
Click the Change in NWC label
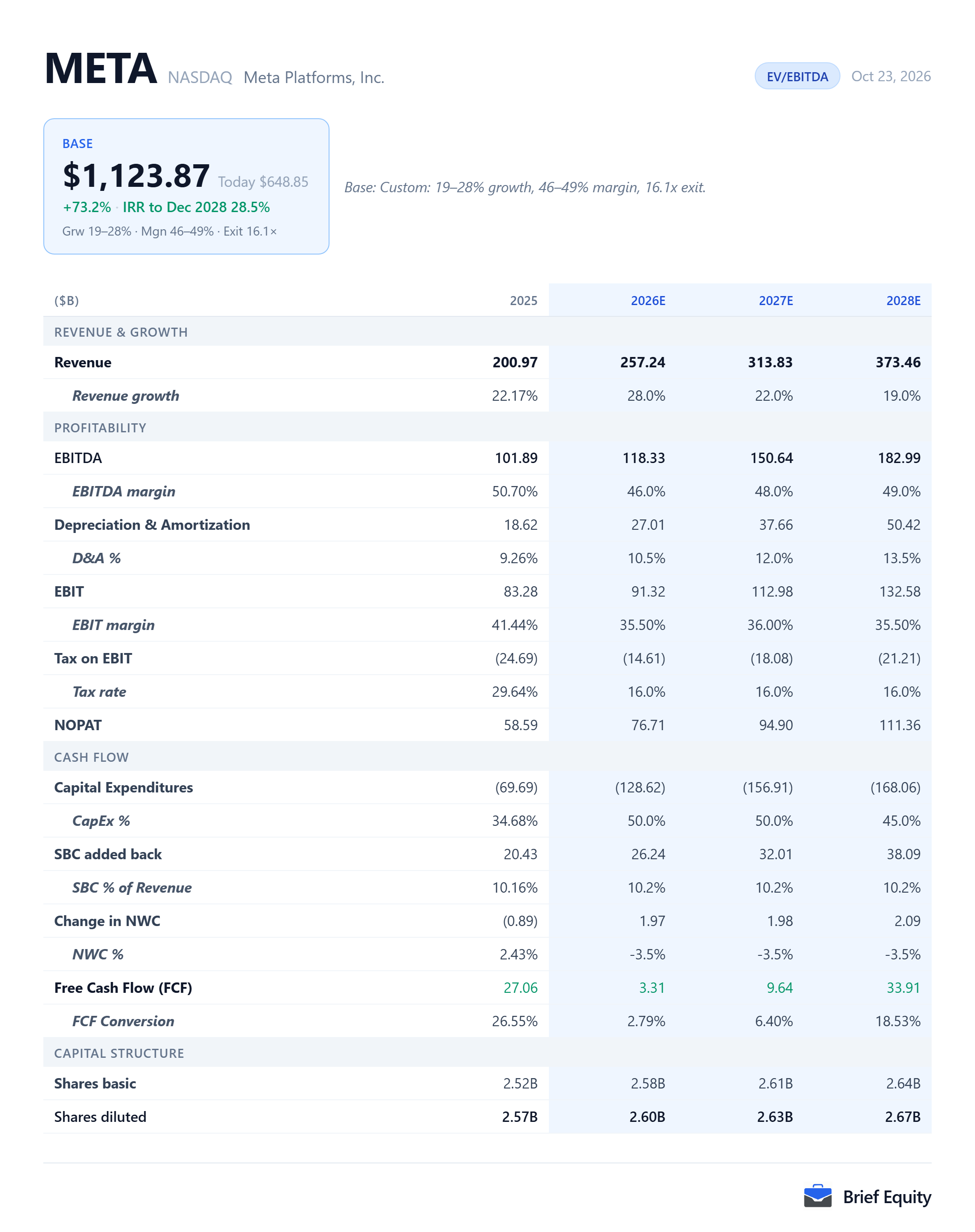[107, 921]
